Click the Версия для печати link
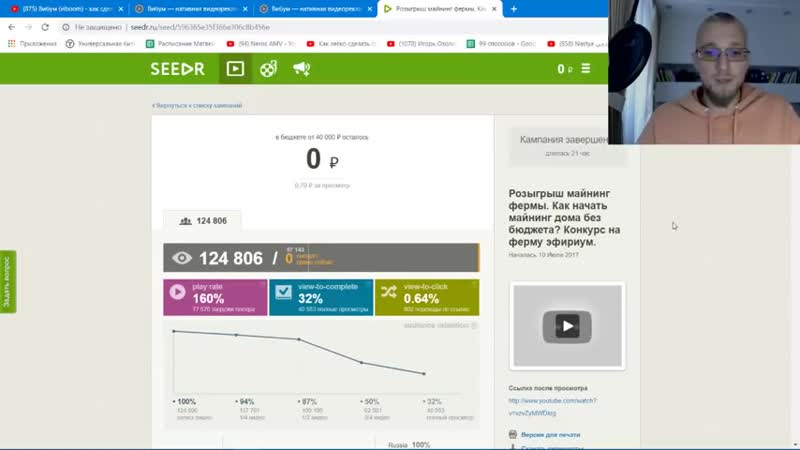The height and width of the screenshot is (450, 800). (x=551, y=435)
